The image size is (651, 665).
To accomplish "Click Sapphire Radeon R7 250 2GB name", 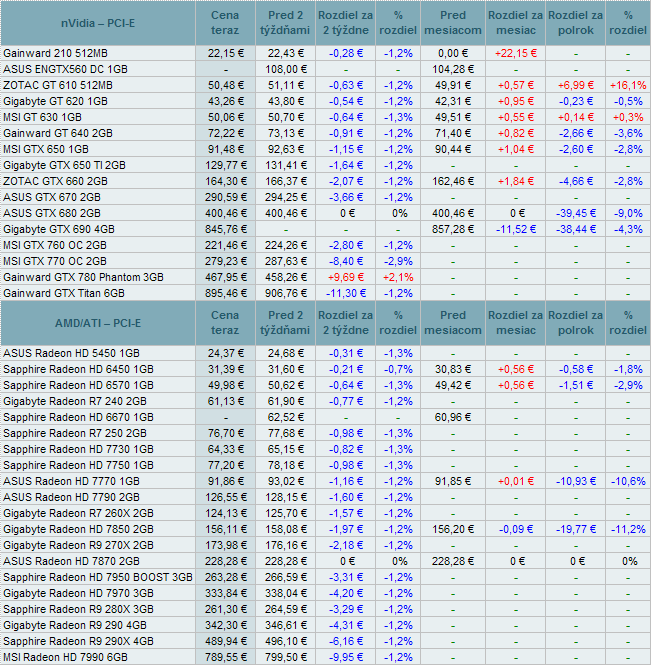I will 75,433.
